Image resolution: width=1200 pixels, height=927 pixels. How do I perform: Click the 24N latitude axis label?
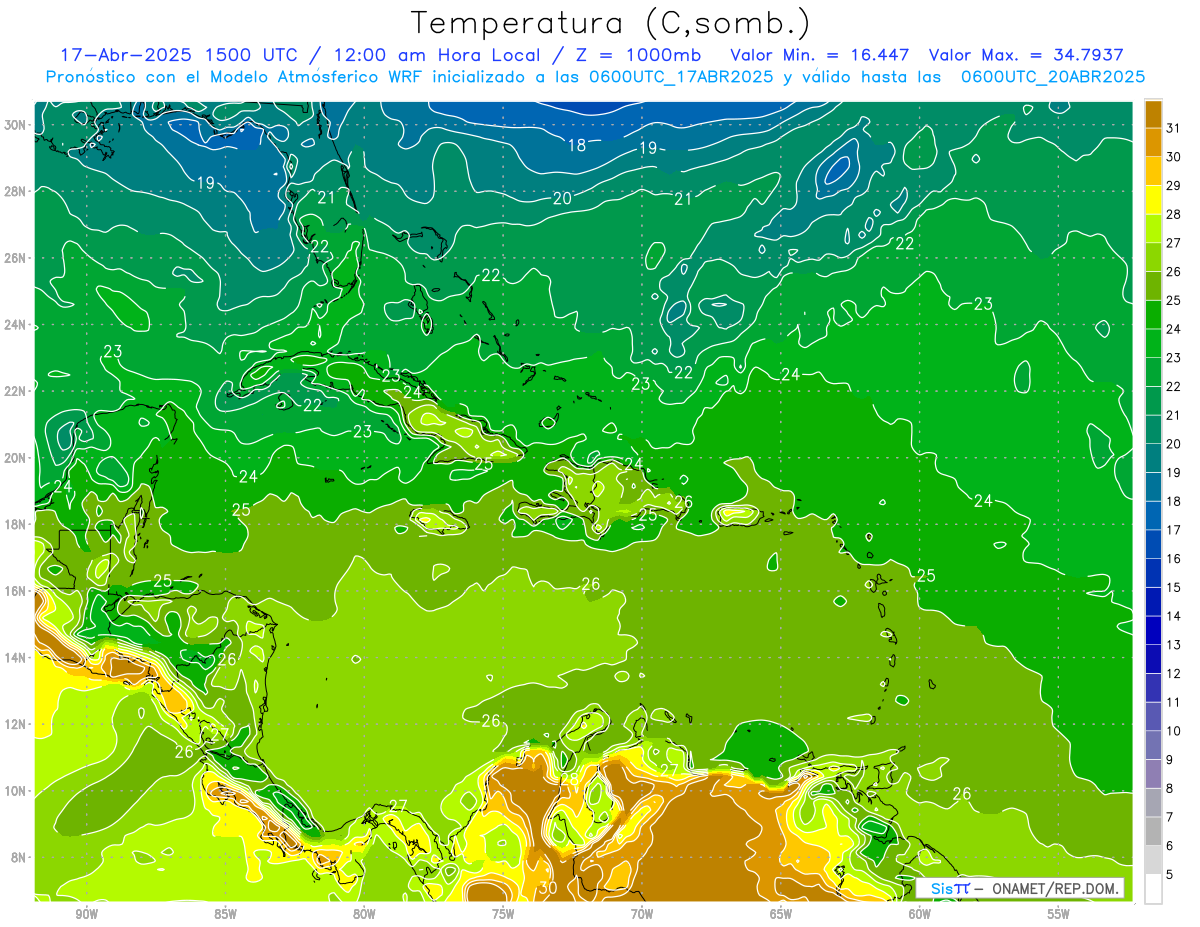tap(16, 325)
